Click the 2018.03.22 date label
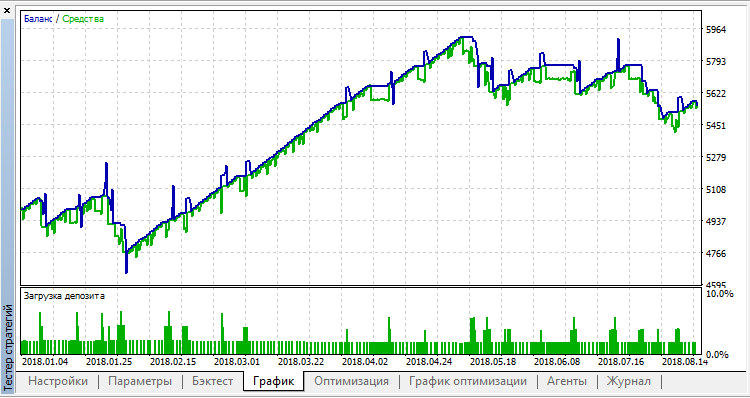This screenshot has height=398, width=750. click(x=301, y=361)
